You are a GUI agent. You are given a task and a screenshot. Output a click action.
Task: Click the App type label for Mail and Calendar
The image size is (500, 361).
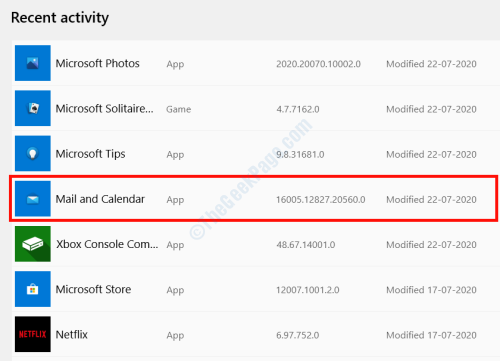(175, 200)
